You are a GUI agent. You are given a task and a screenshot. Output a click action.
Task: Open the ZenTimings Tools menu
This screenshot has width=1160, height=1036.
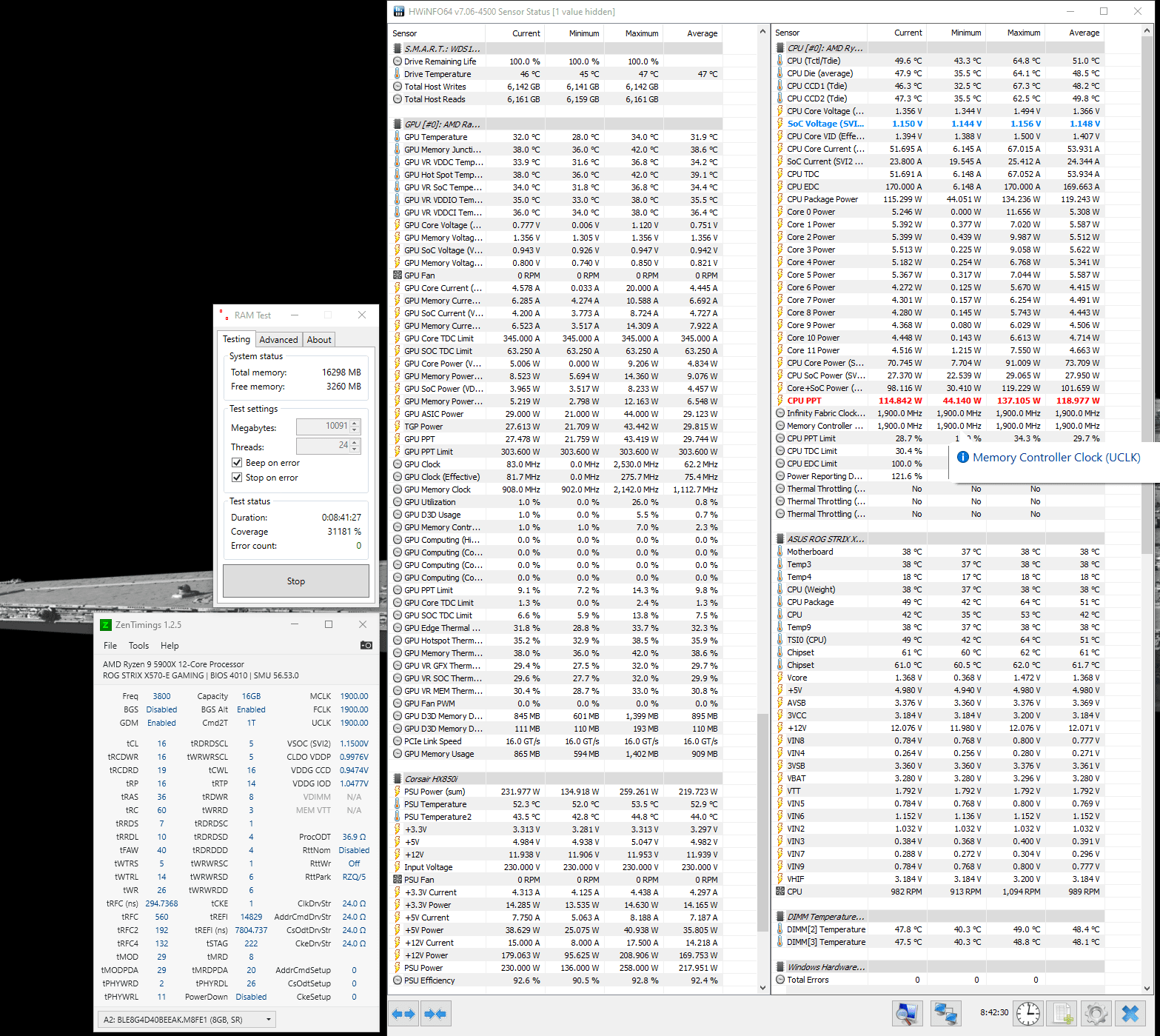[138, 646]
